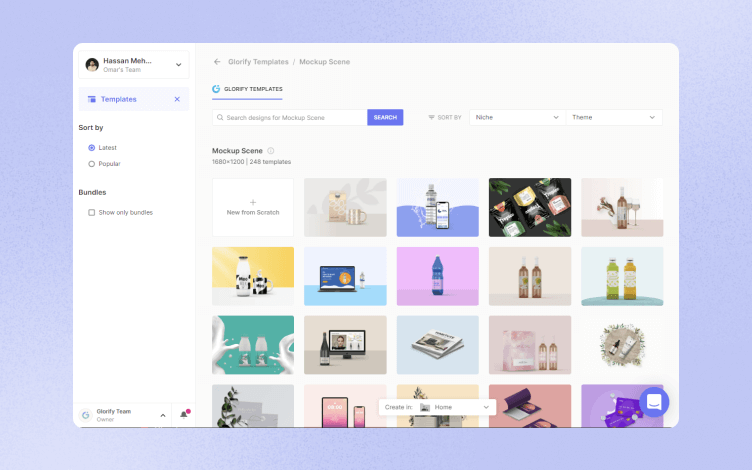The width and height of the screenshot is (752, 470).
Task: Open the floral wreath cosmetics mockup
Action: pyautogui.click(x=622, y=345)
